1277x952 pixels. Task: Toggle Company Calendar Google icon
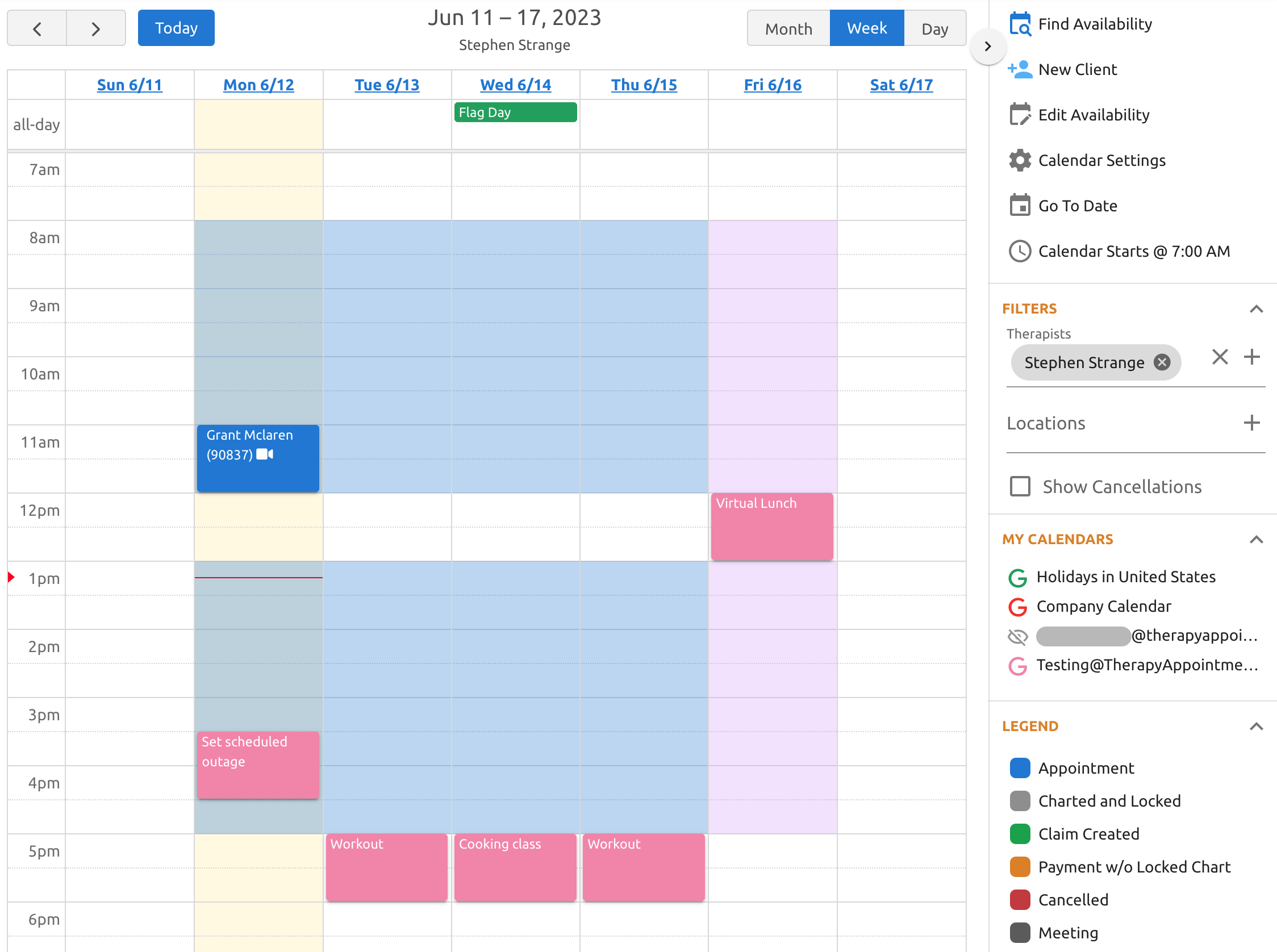pos(1018,607)
